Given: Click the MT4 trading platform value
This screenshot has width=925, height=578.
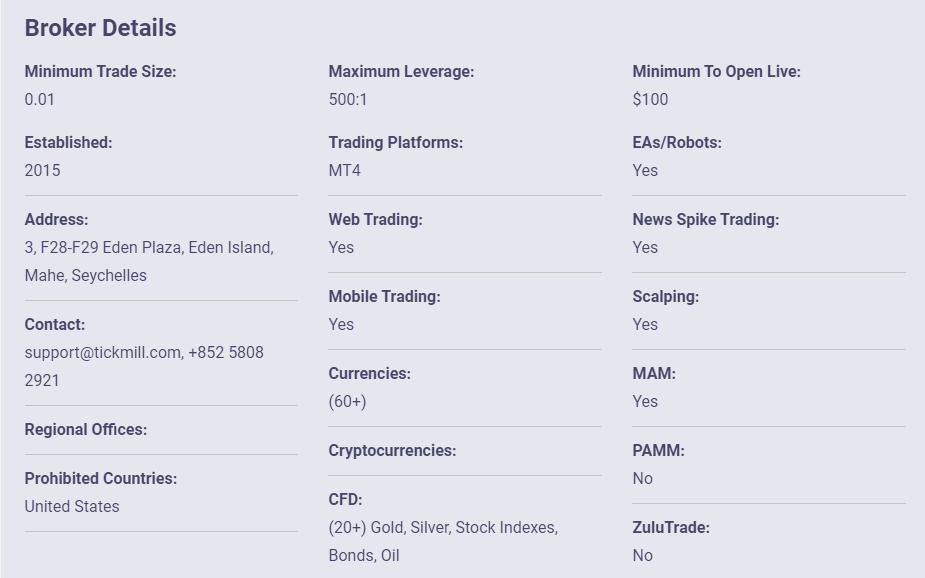Looking at the screenshot, I should [x=345, y=170].
